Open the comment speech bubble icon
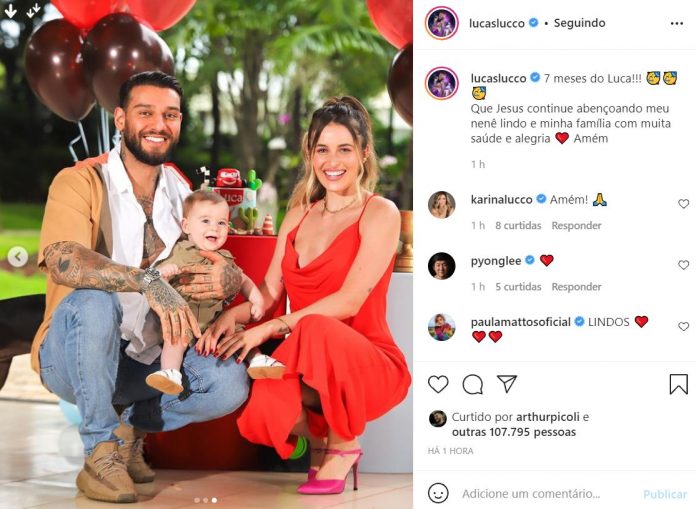Screen dimensions: 696x509 point(472,384)
